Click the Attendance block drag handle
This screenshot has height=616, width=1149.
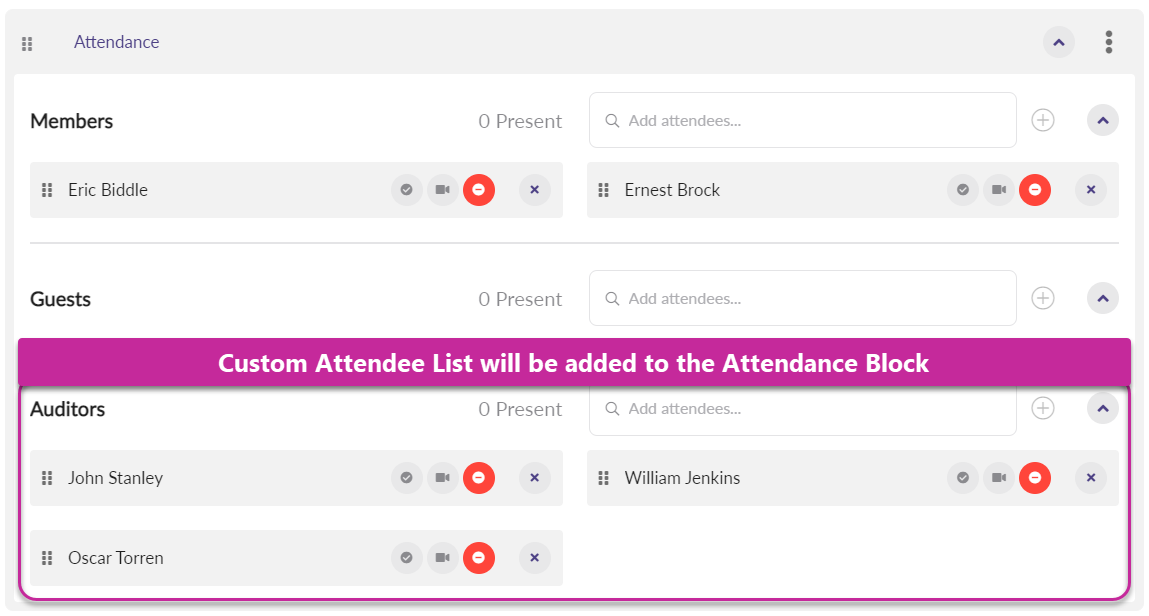pos(28,44)
